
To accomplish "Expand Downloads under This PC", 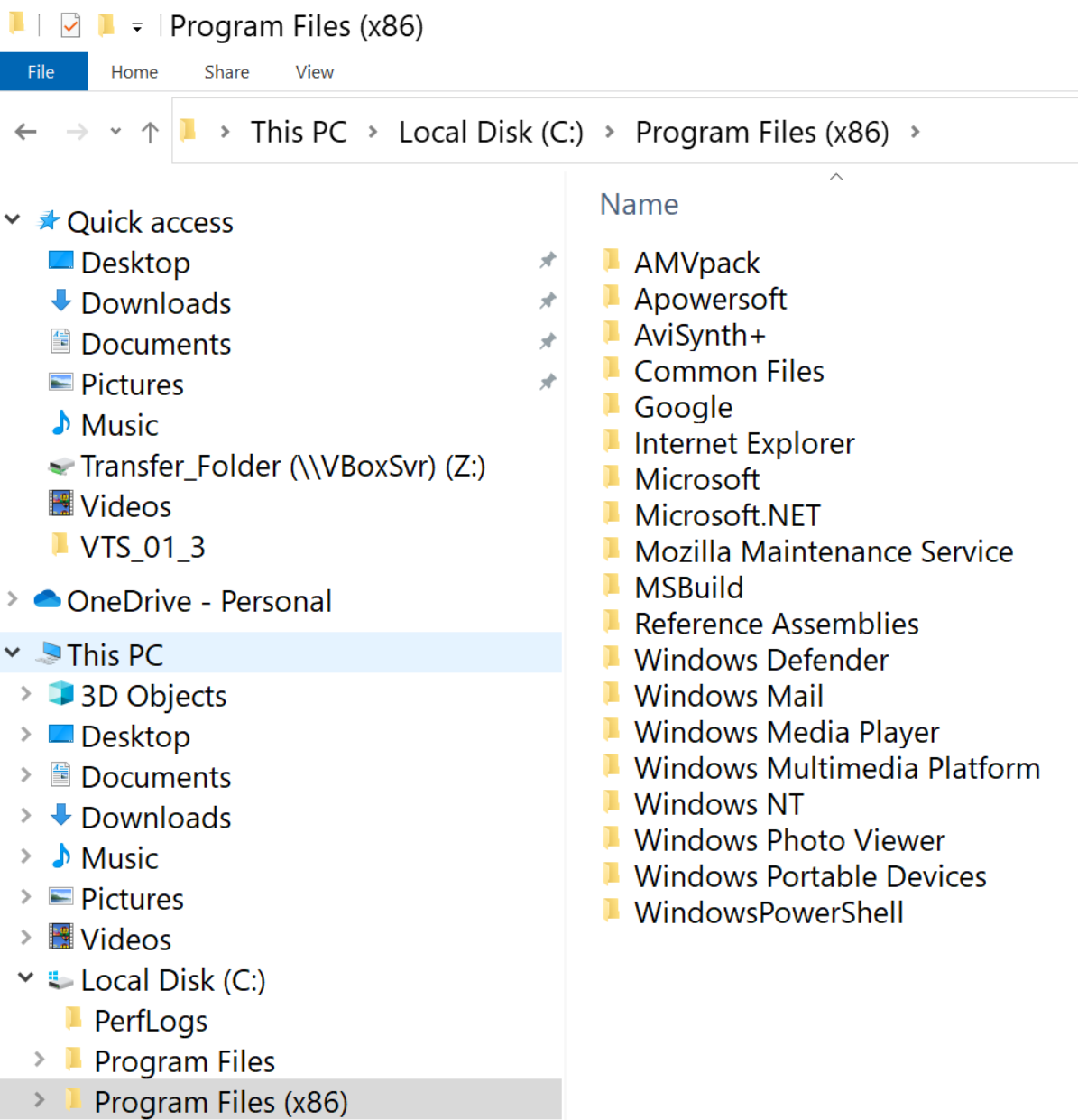I will pos(26,815).
